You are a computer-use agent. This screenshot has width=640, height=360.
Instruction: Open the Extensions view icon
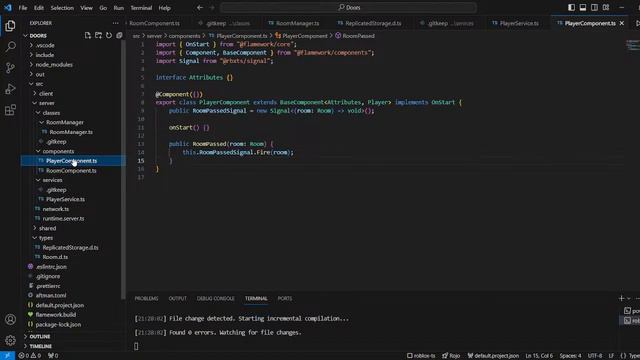[x=10, y=110]
